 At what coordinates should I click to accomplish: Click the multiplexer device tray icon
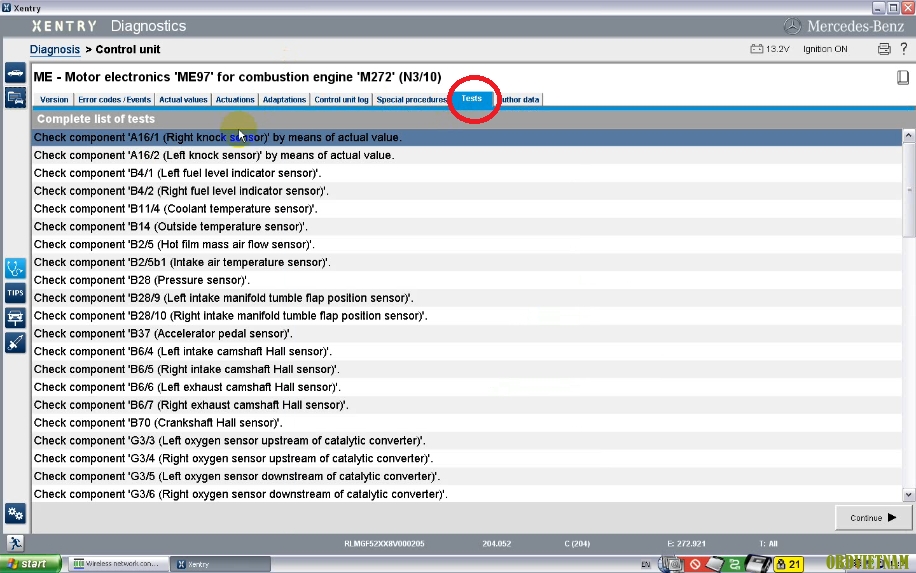click(x=758, y=564)
